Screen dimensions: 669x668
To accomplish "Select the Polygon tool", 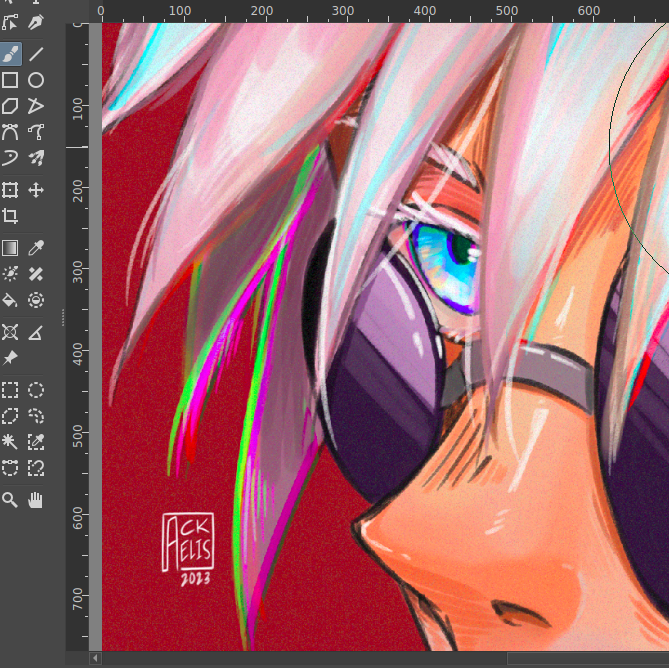I will 10,106.
